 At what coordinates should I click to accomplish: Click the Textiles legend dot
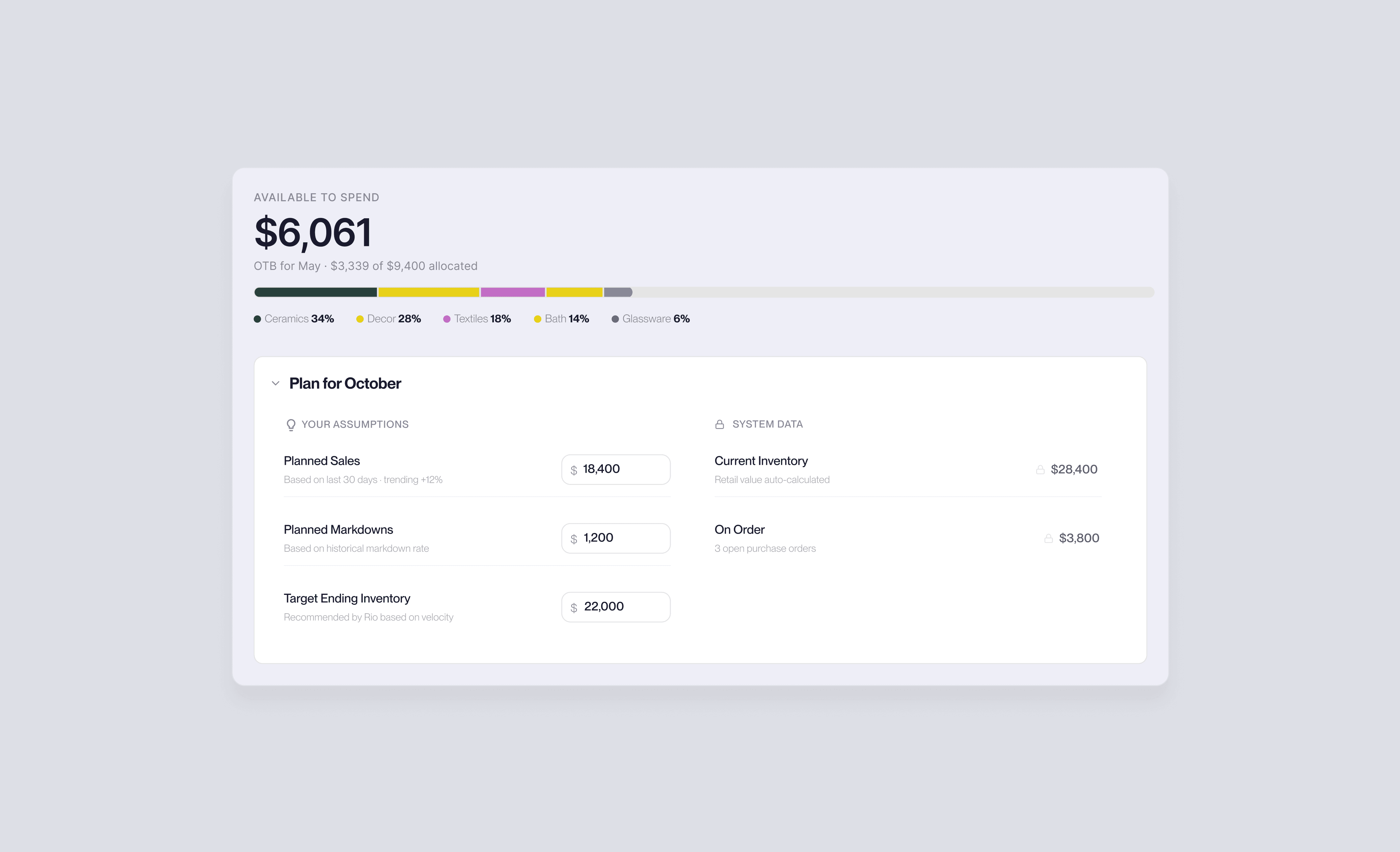pos(446,319)
